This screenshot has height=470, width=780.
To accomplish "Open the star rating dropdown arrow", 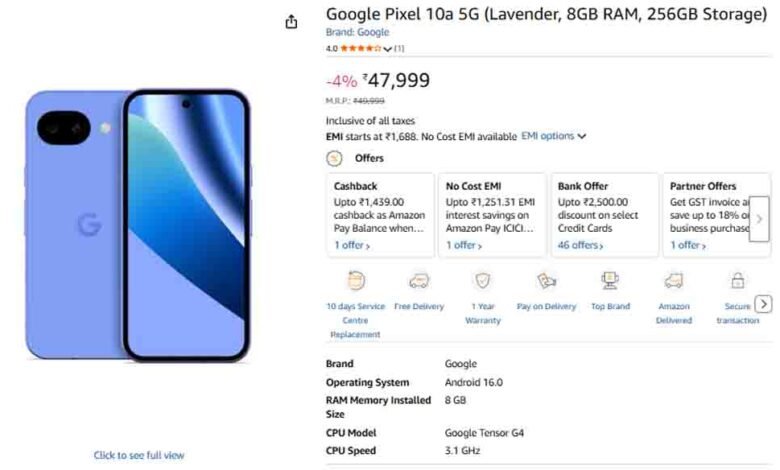I will 387,48.
